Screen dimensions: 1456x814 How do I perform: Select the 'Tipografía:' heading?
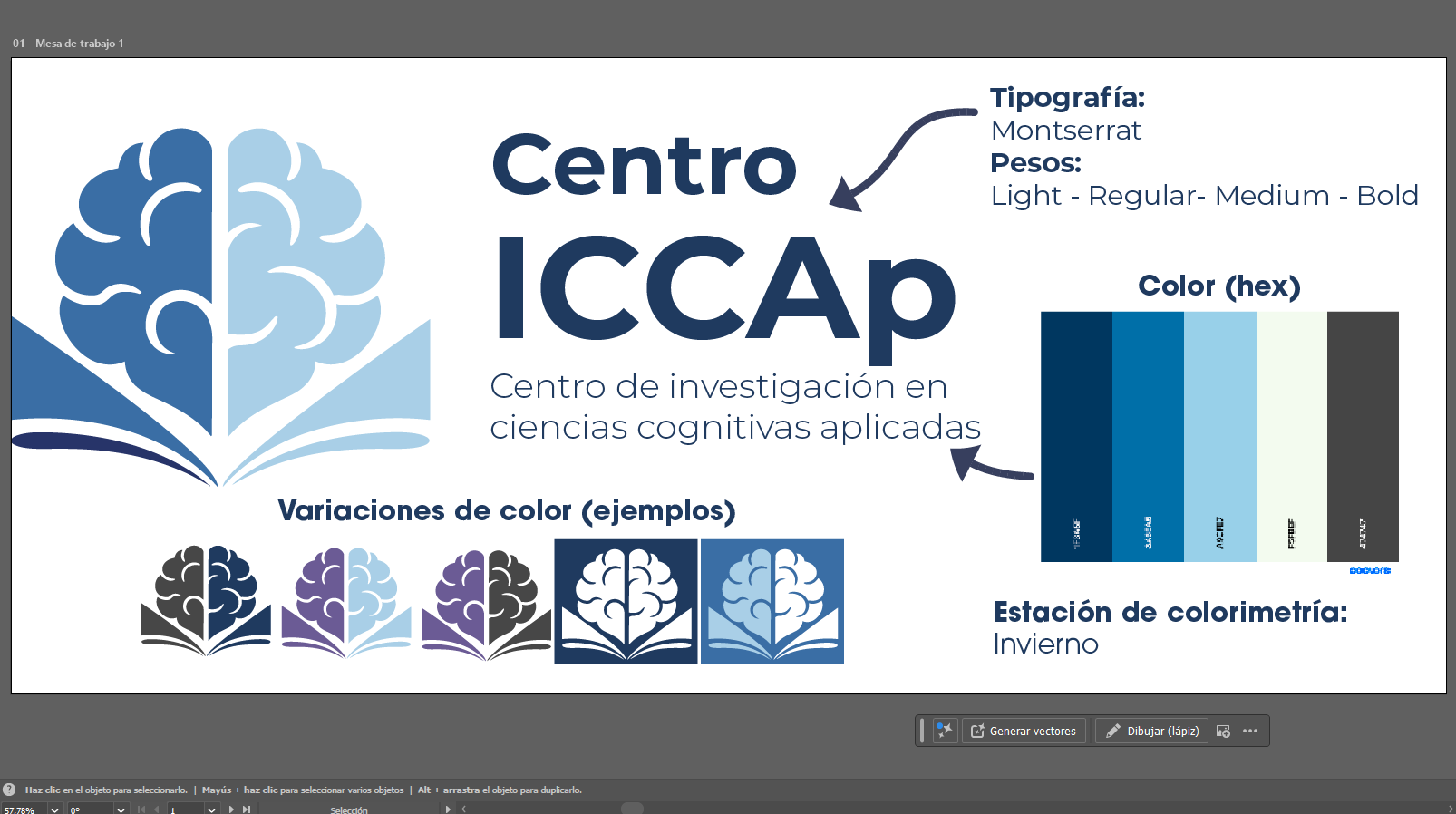tap(1067, 98)
